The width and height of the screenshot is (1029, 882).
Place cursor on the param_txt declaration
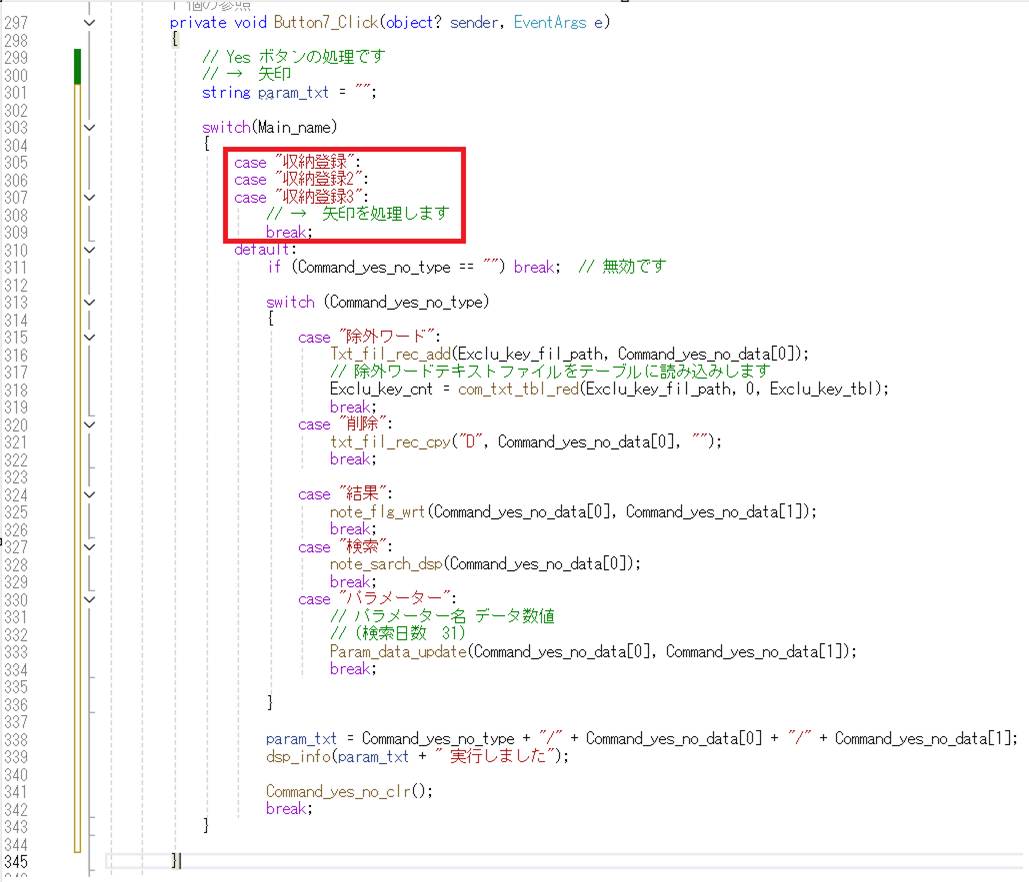pos(294,92)
